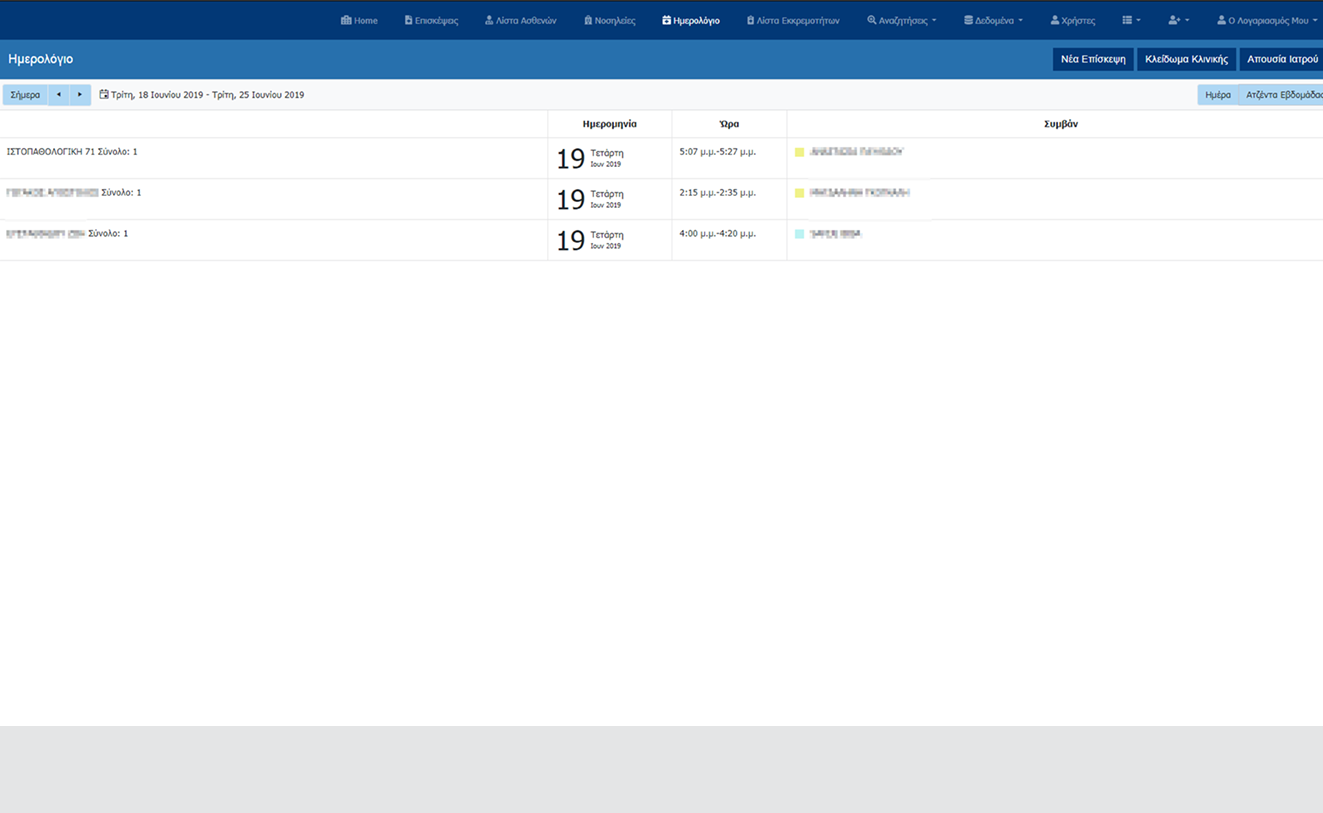This screenshot has width=1323, height=813.
Task: Click the Νέα Επίσκεψη button
Action: [x=1093, y=59]
